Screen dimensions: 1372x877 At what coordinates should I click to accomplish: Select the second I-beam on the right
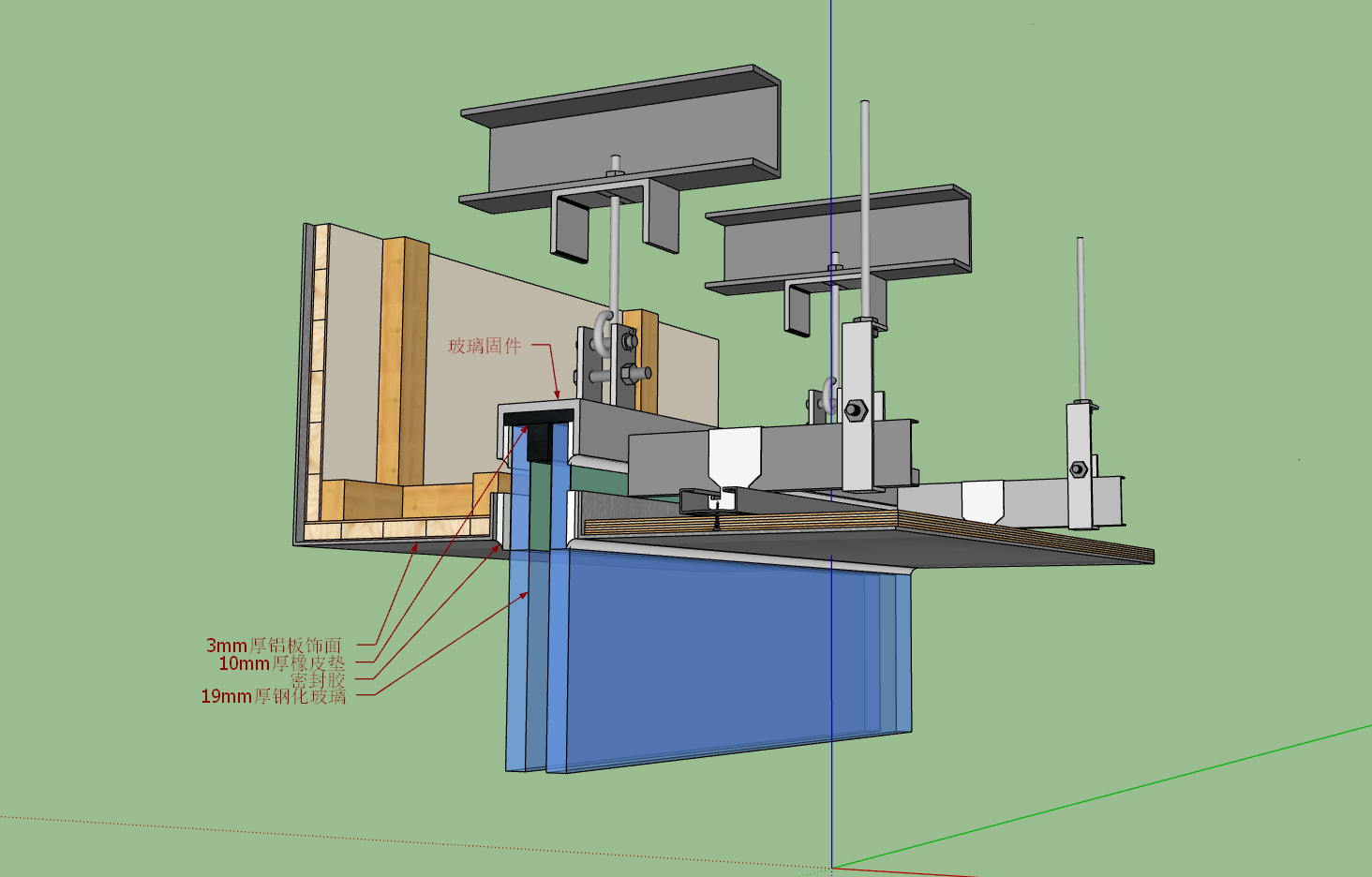[x=838, y=240]
